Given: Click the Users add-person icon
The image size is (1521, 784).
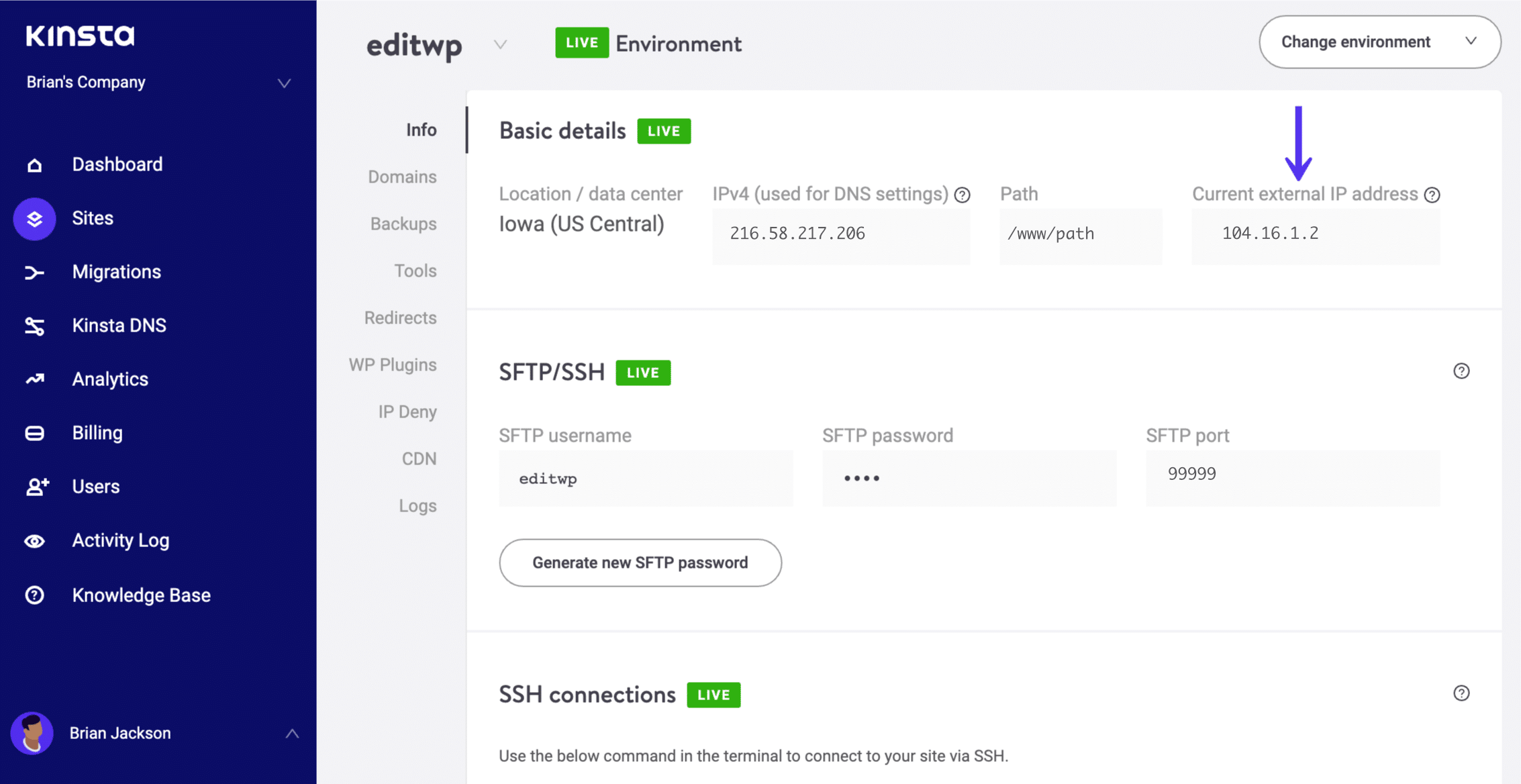Looking at the screenshot, I should coord(37,487).
